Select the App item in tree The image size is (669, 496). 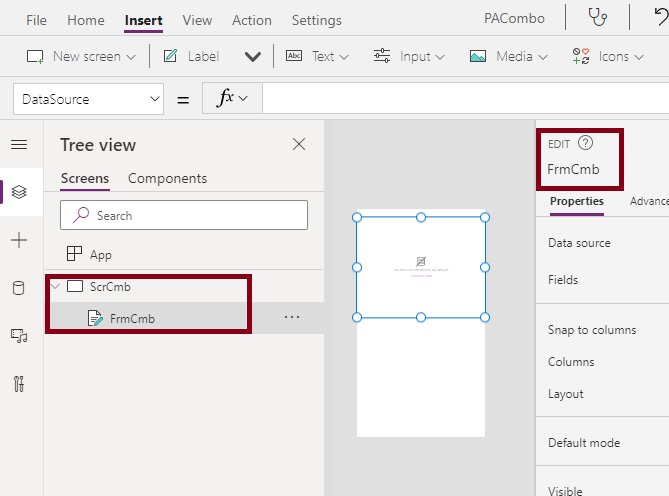(101, 255)
